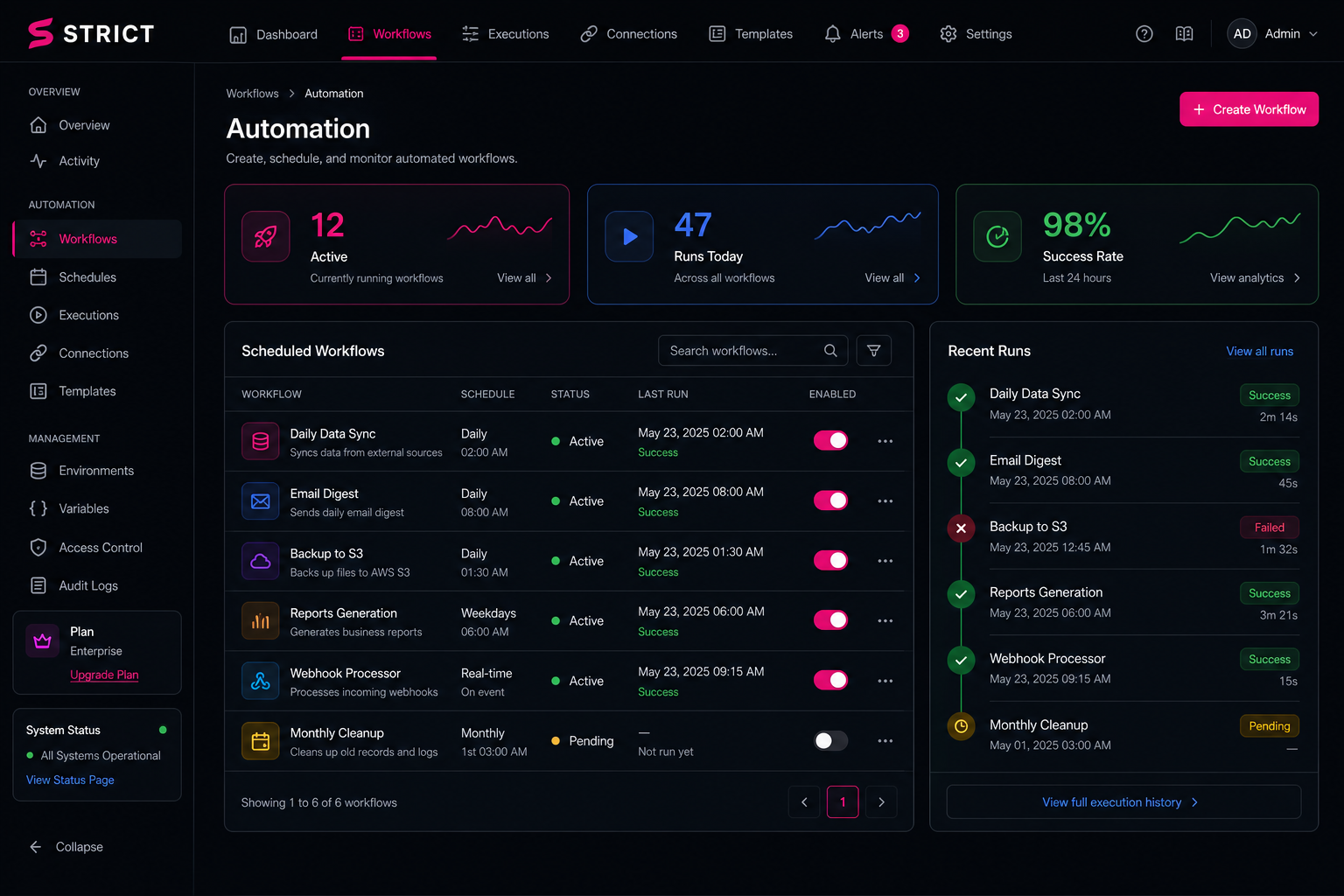The width and height of the screenshot is (1344, 896).
Task: Open Environments in the sidebar
Action: click(97, 471)
